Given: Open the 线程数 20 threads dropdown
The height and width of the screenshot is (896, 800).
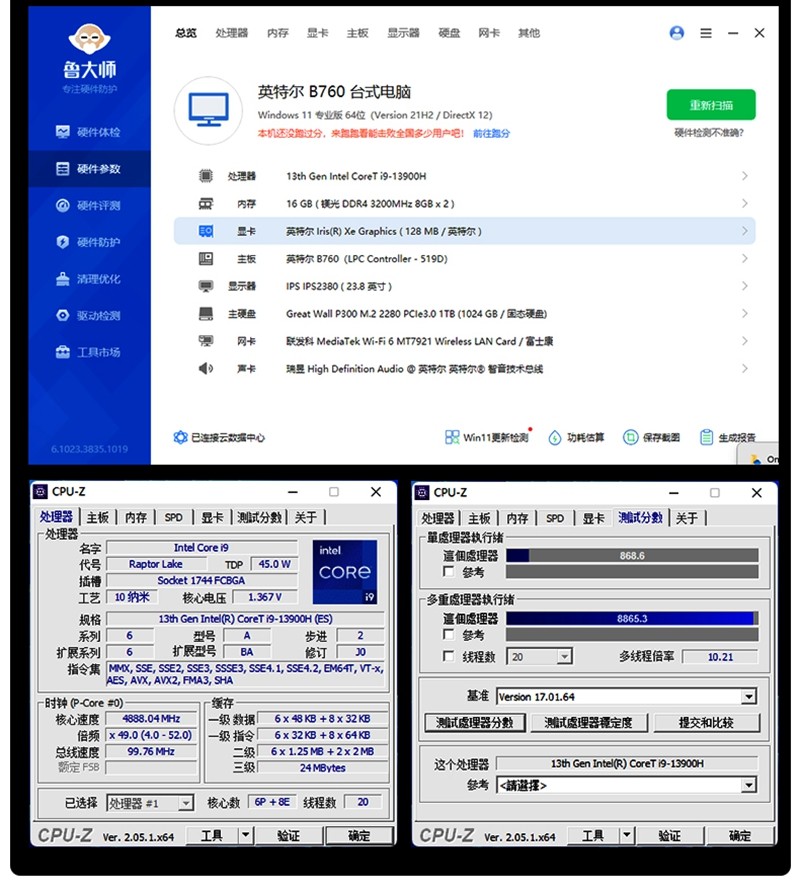Looking at the screenshot, I should click(x=539, y=657).
